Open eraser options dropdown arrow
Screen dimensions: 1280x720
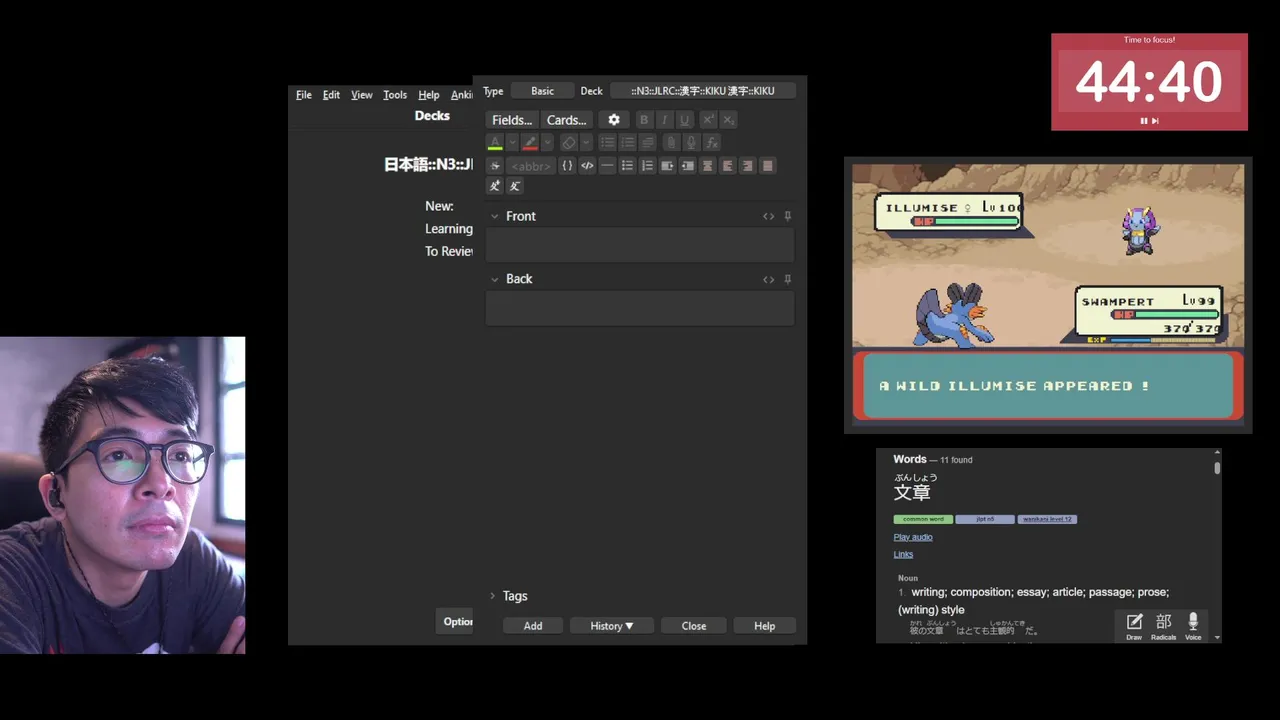pyautogui.click(x=586, y=143)
